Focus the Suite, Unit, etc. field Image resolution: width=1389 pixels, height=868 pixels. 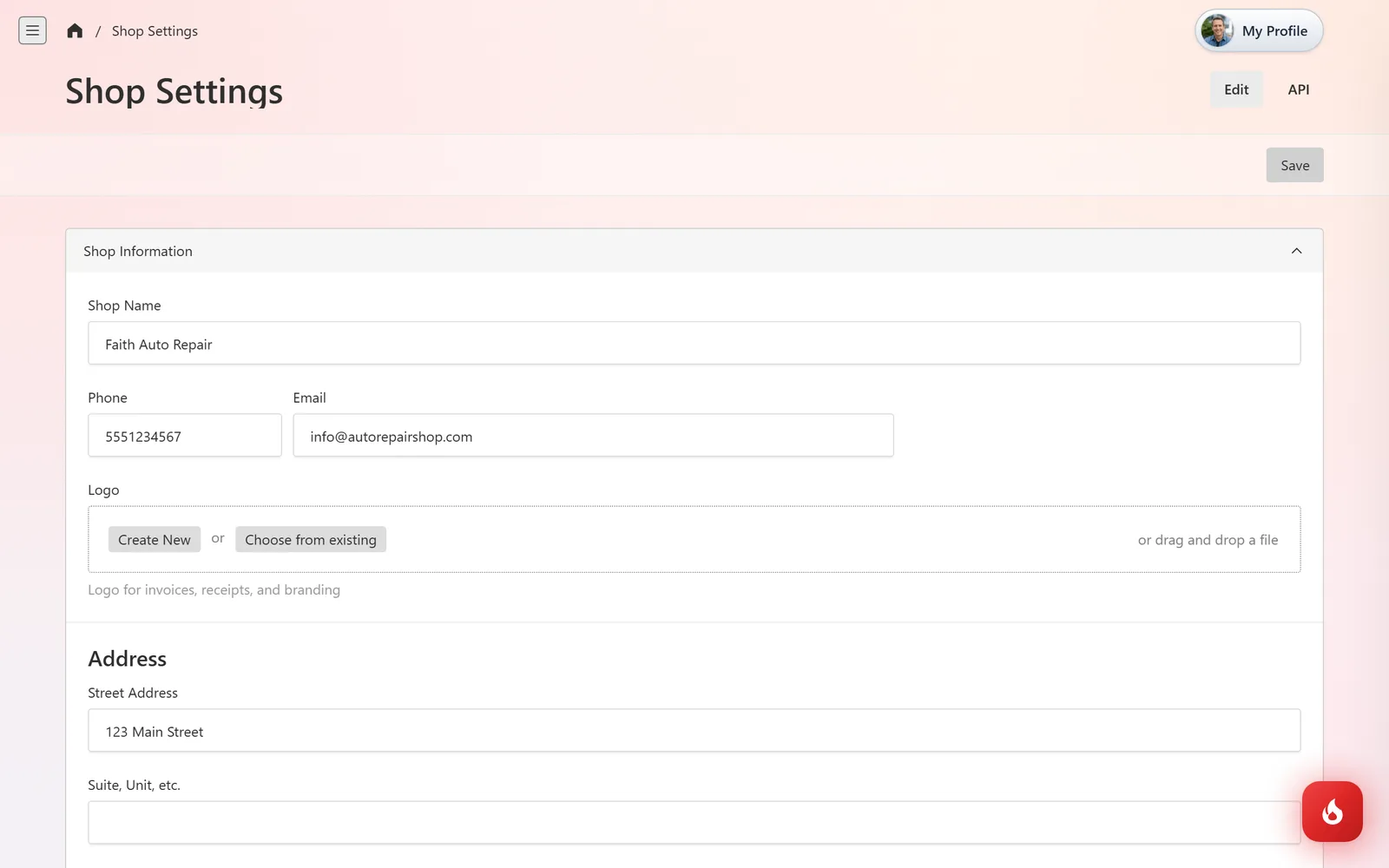pos(694,822)
